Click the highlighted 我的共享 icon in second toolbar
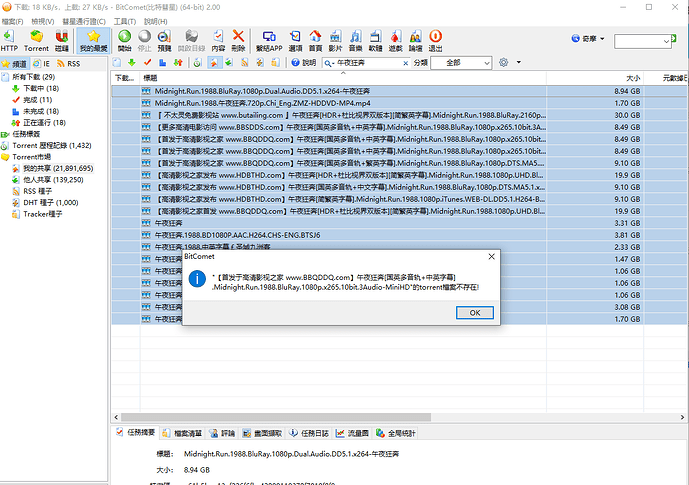 (214, 63)
